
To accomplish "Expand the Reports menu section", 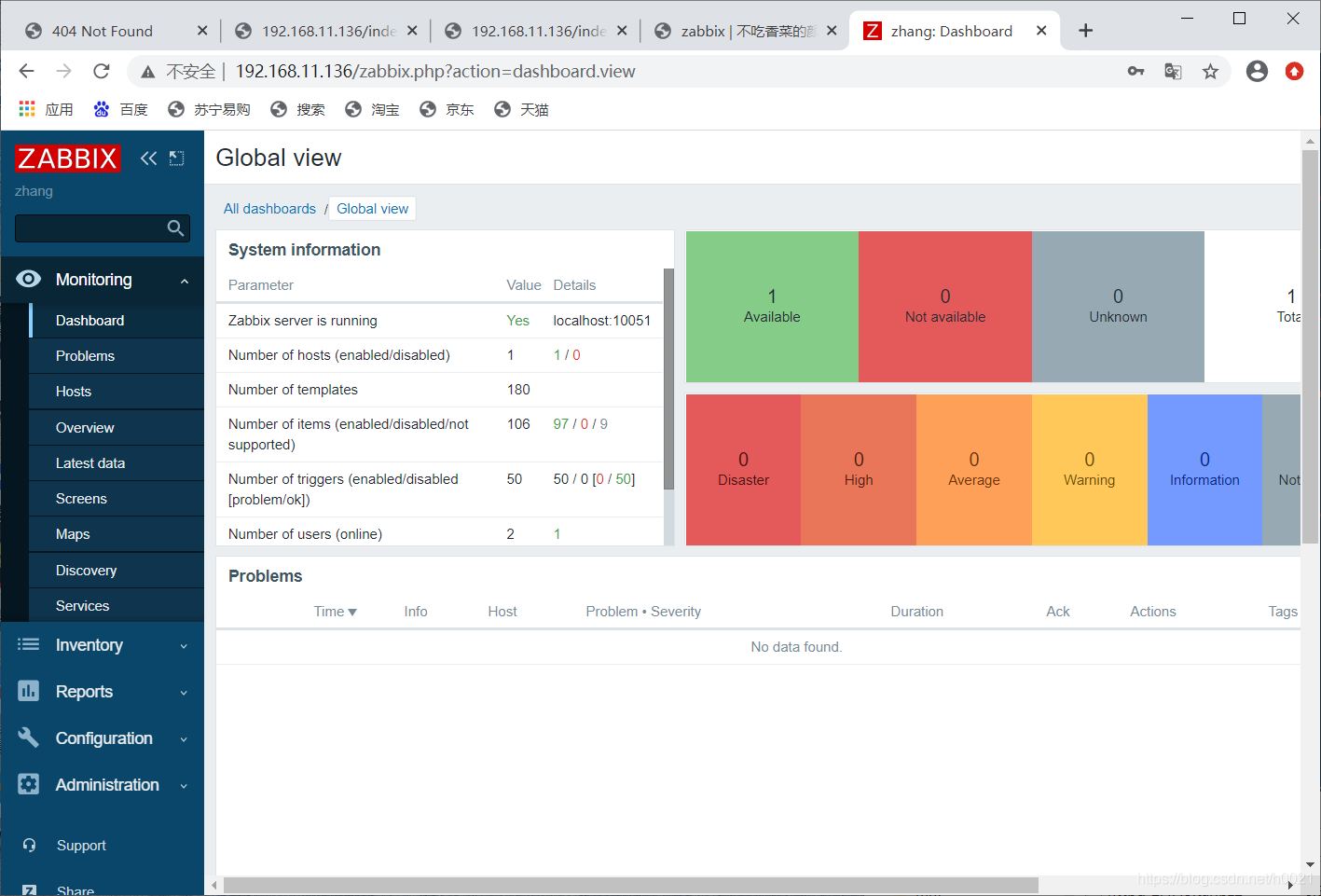I will 184,693.
